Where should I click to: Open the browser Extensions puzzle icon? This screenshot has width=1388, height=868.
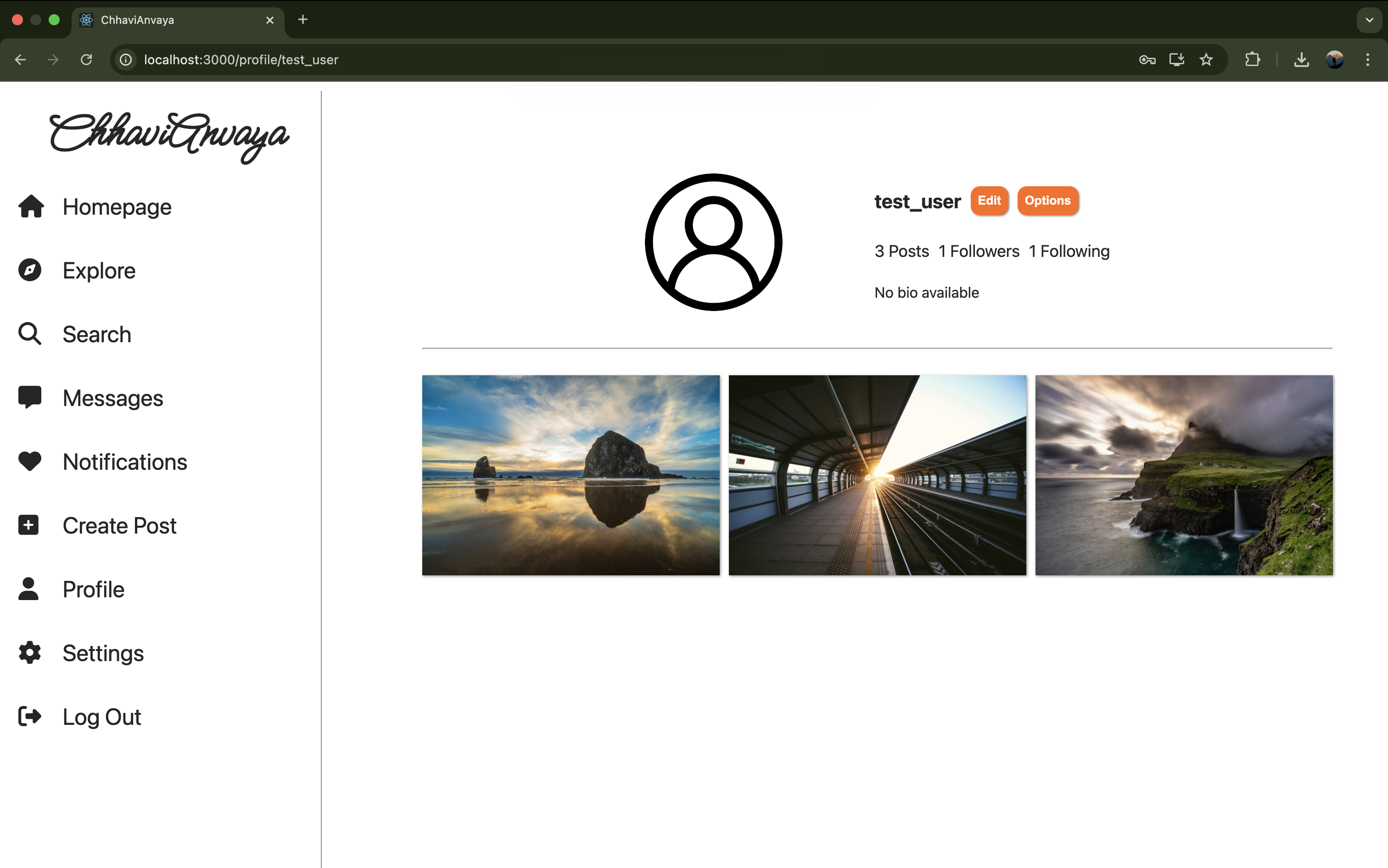tap(1252, 60)
